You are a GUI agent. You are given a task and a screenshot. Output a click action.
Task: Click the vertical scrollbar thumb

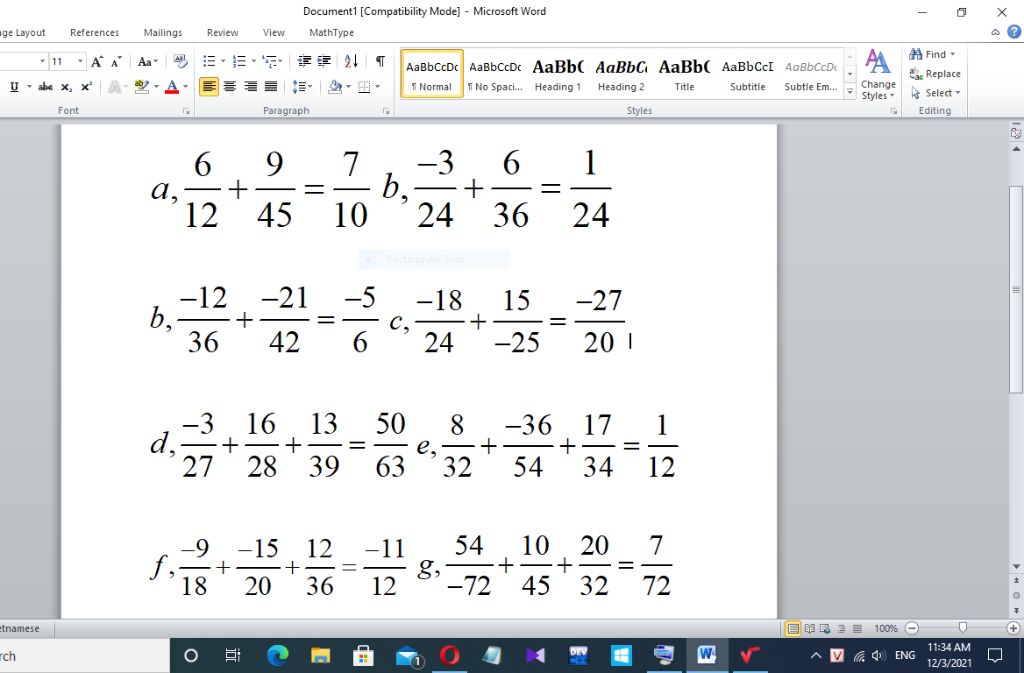1016,289
